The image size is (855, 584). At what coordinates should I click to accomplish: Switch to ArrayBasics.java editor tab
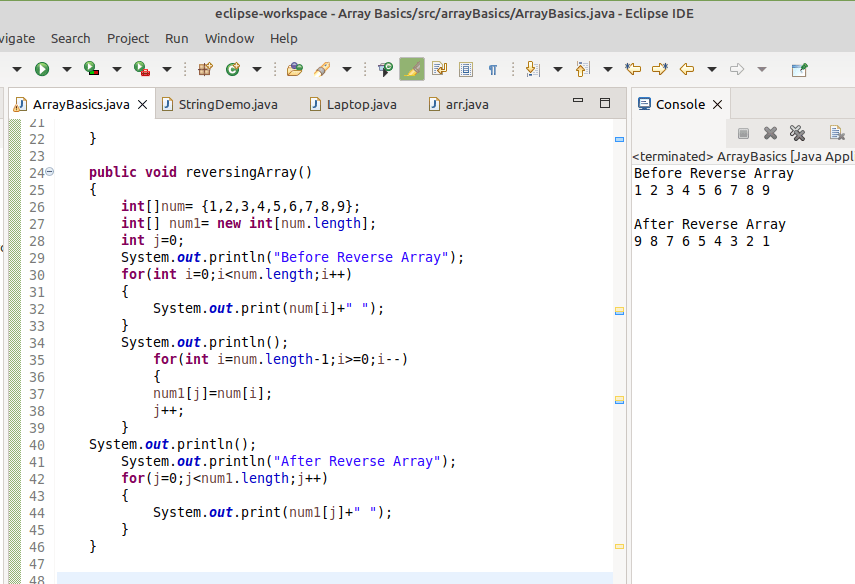(x=81, y=104)
